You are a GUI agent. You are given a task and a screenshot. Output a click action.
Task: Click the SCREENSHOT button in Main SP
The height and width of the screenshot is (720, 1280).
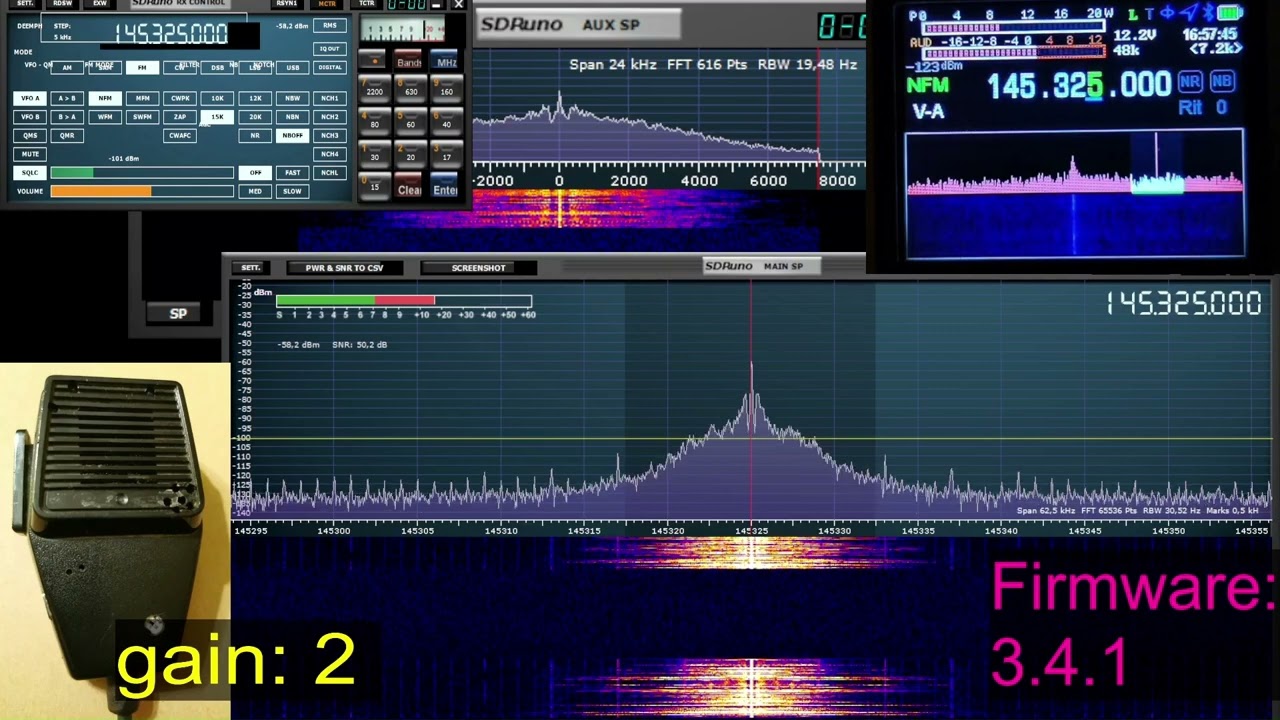point(478,267)
